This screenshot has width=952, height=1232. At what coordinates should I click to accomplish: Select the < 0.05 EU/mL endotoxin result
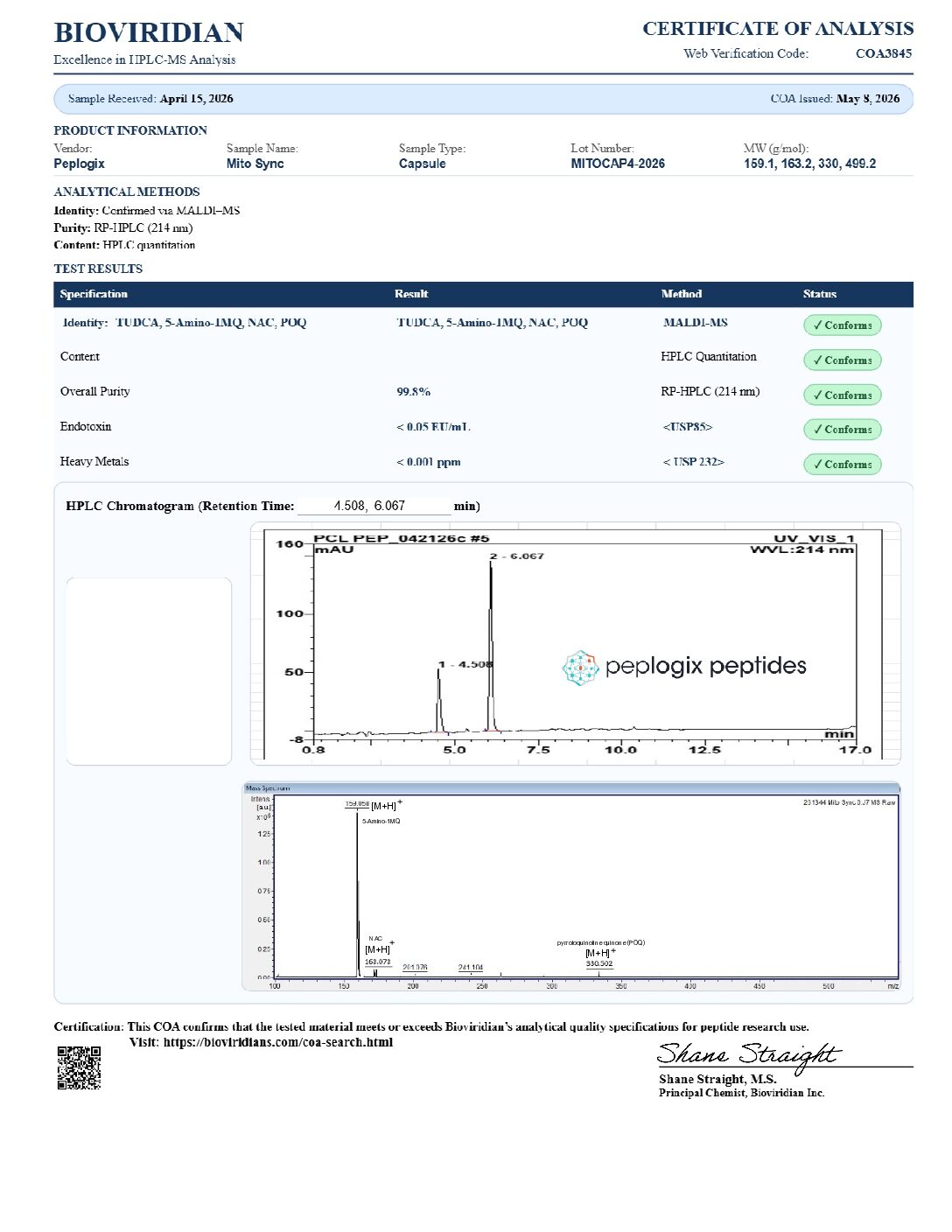[433, 427]
